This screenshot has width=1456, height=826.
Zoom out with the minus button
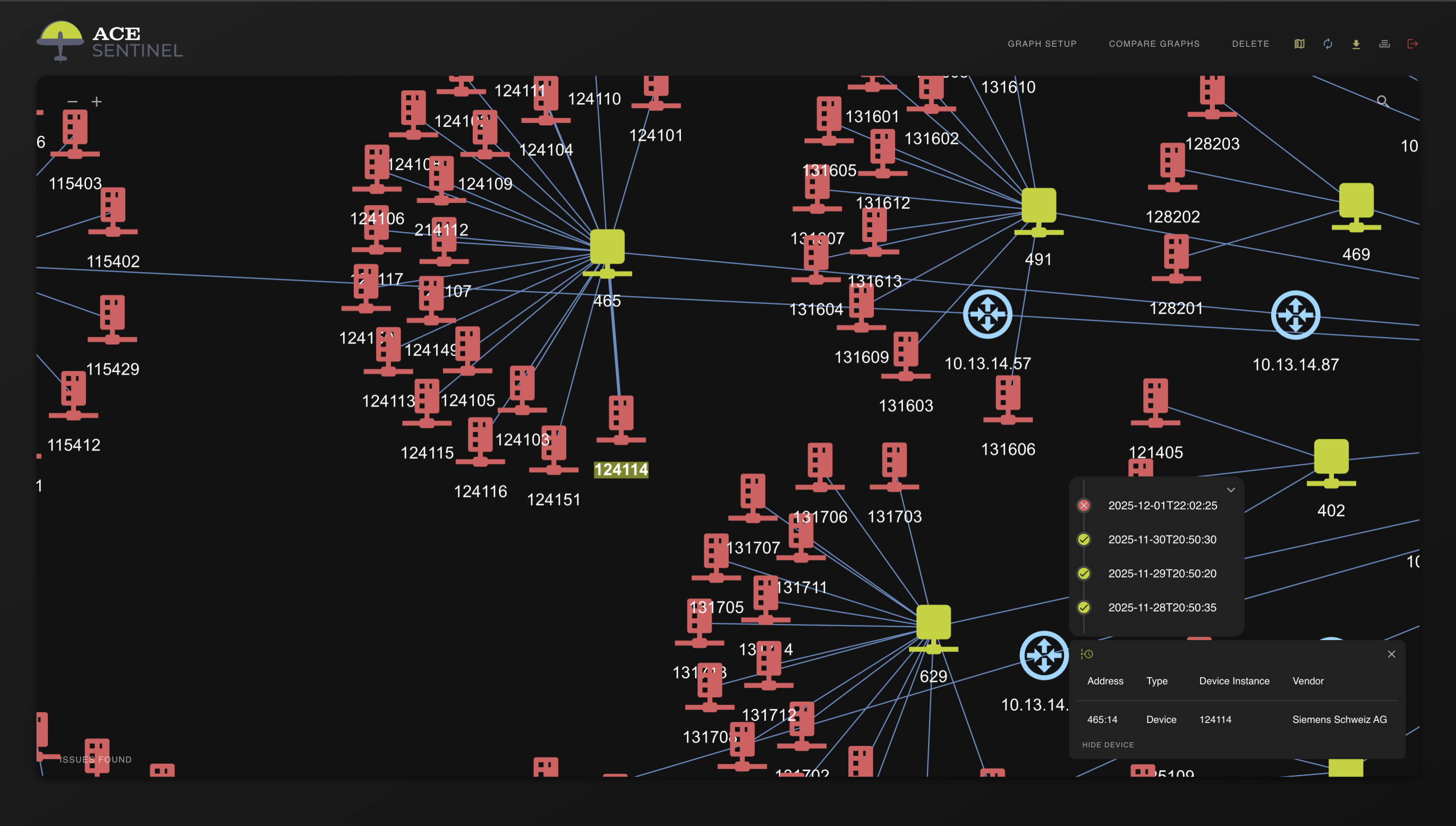(x=72, y=101)
